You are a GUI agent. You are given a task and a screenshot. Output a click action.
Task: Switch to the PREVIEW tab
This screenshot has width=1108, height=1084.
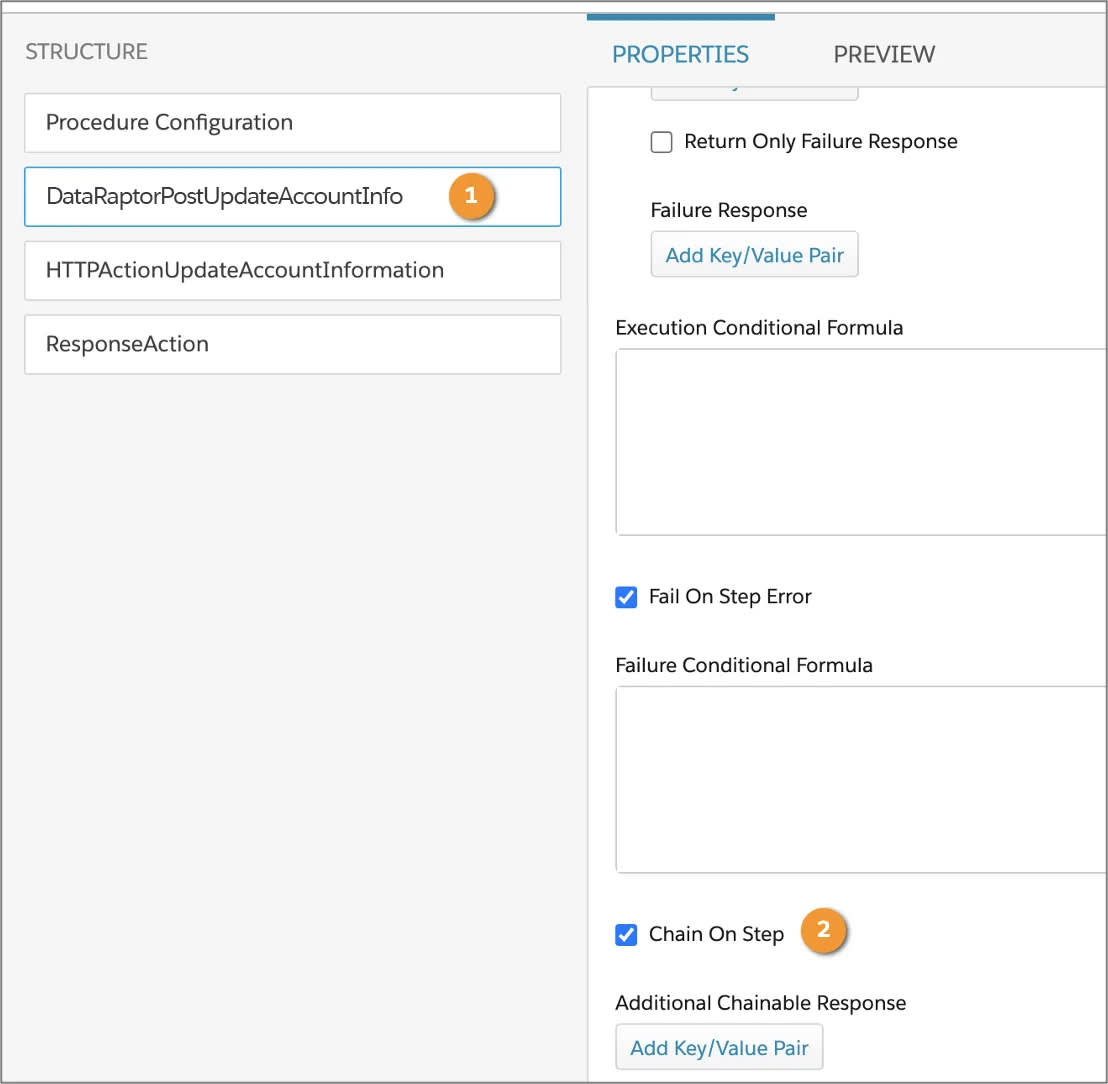coord(884,54)
